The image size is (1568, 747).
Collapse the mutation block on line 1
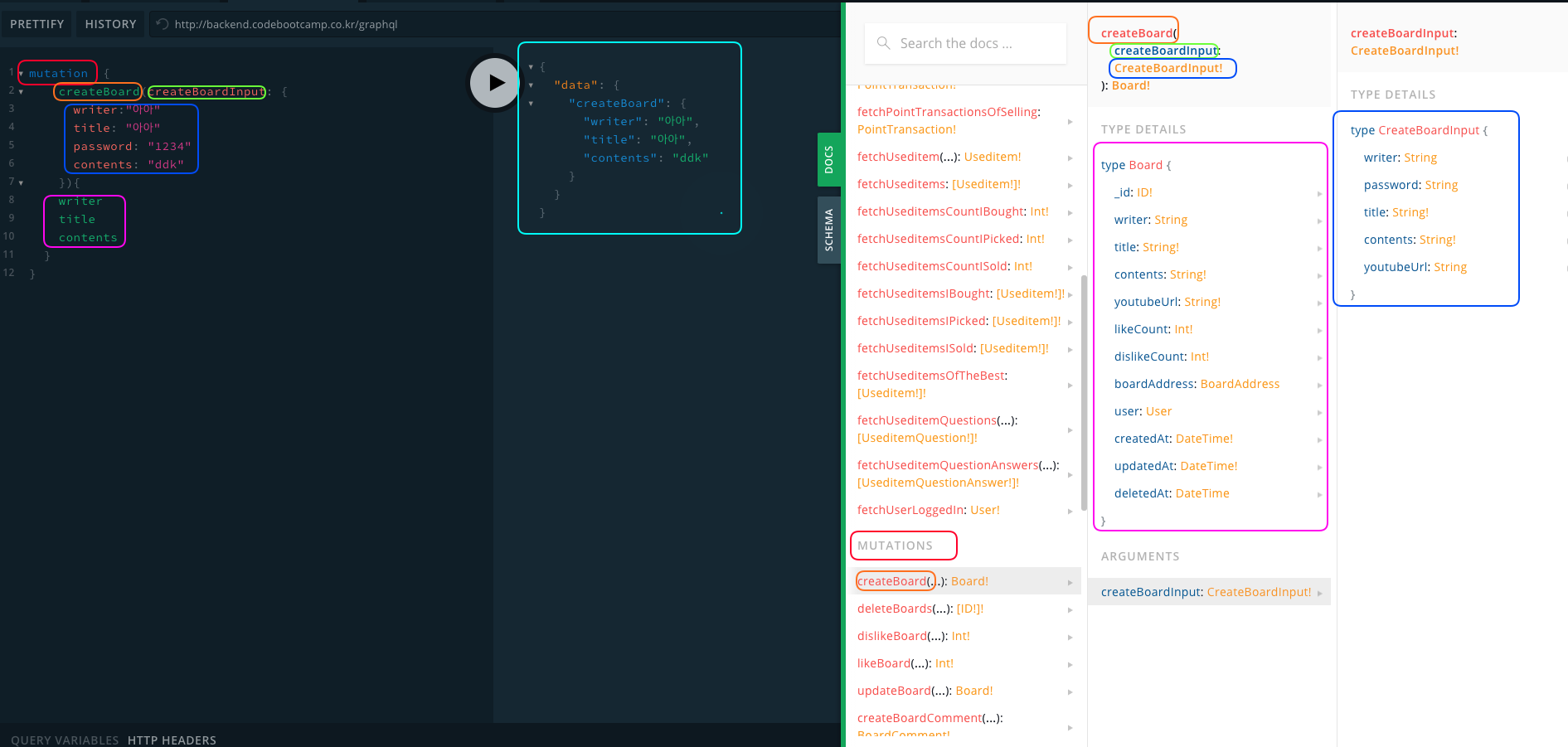click(x=21, y=74)
